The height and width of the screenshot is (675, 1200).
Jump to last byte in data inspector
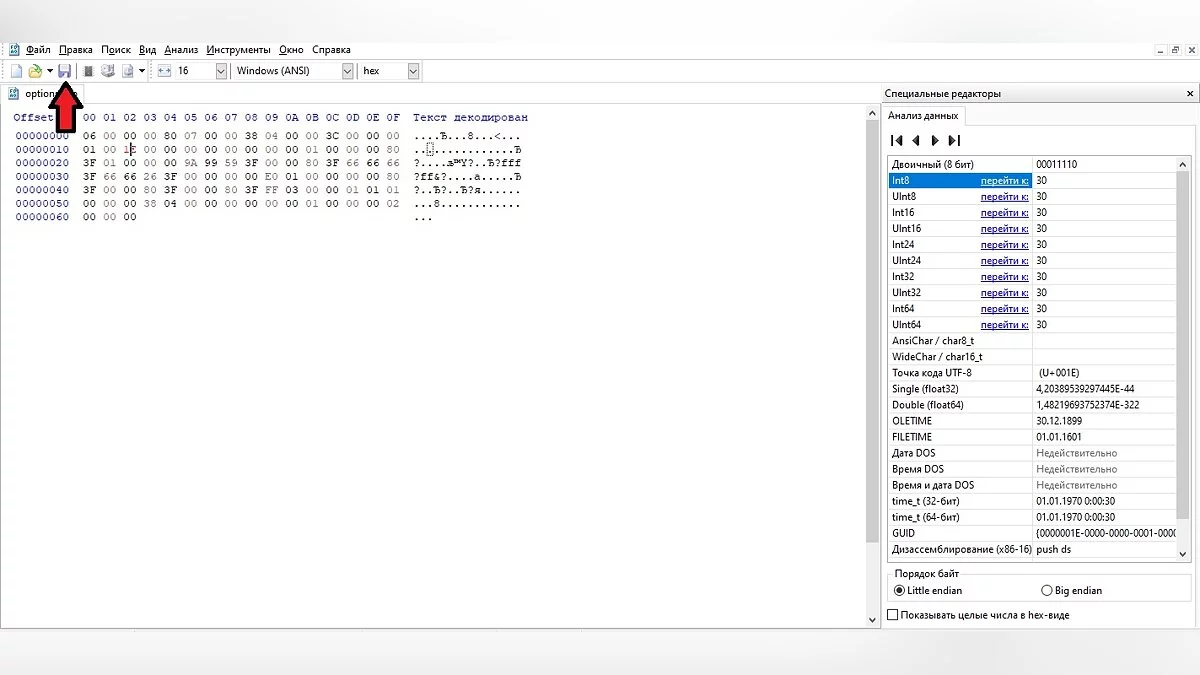(x=954, y=141)
